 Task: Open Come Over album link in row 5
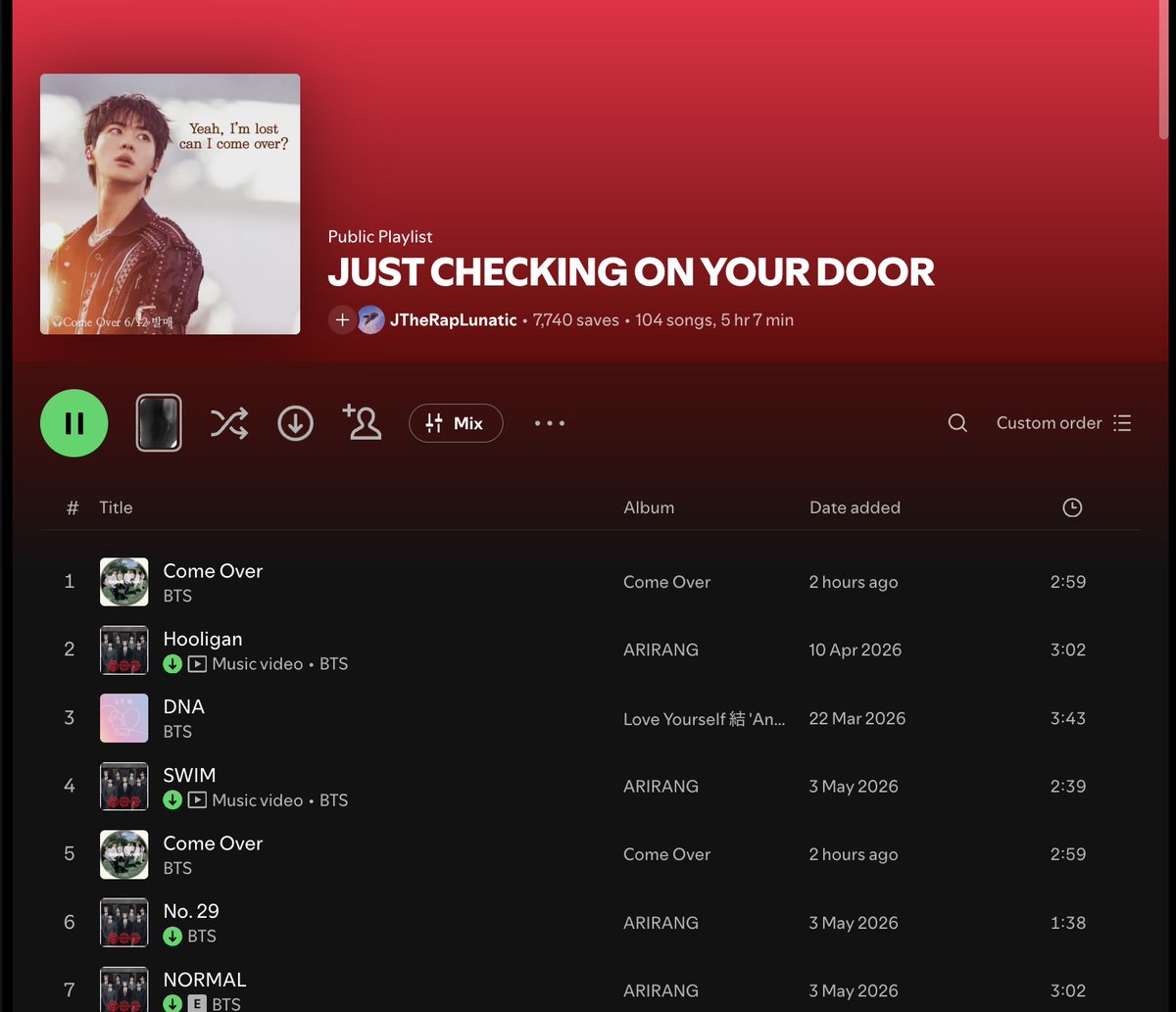click(666, 854)
